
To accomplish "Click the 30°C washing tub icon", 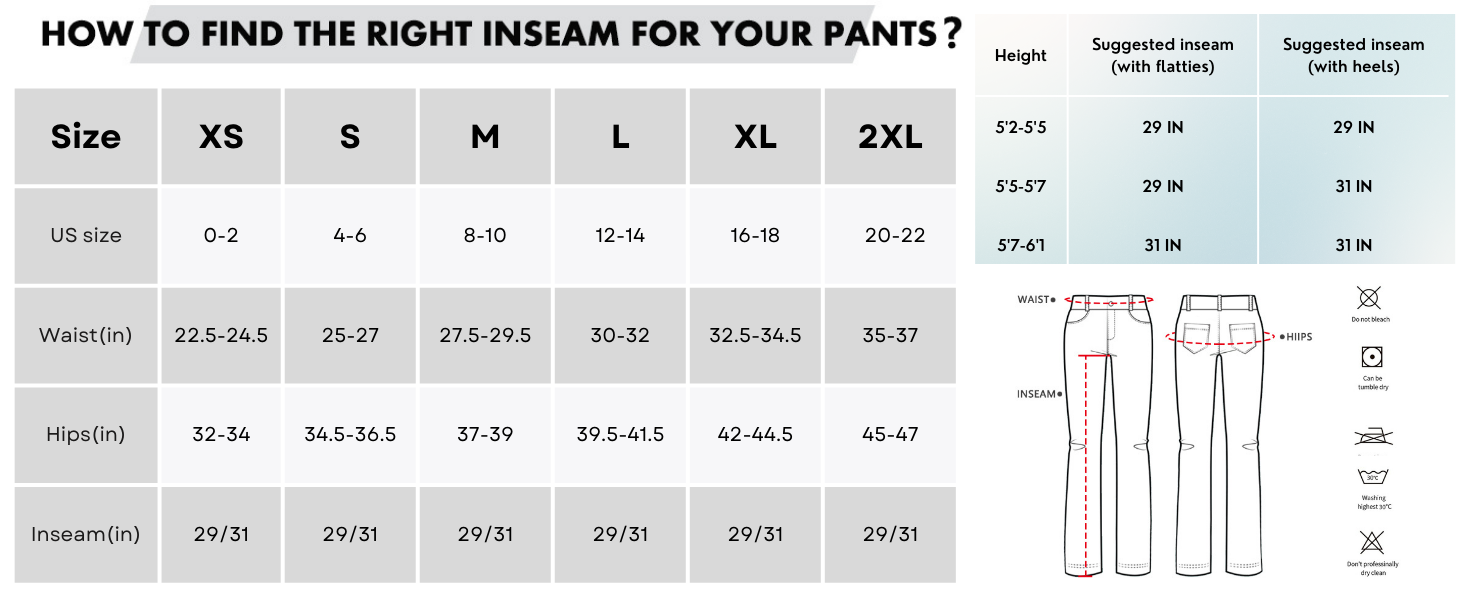I will 1371,476.
